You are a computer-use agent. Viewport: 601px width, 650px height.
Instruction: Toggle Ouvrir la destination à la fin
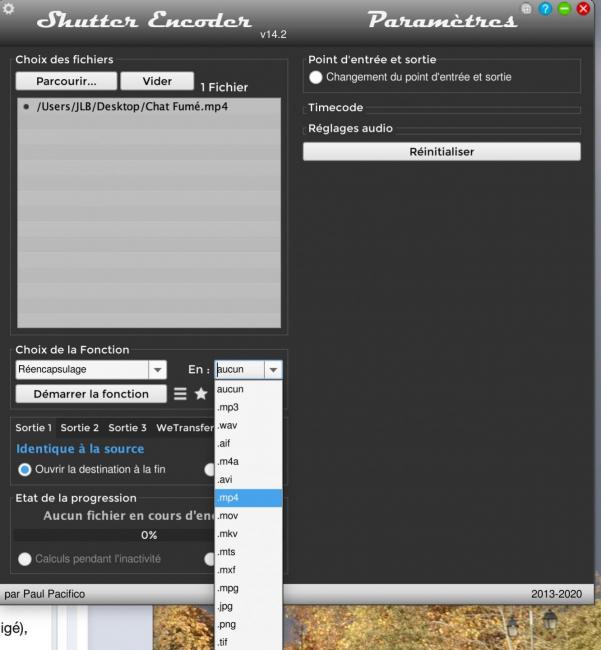pos(24,469)
